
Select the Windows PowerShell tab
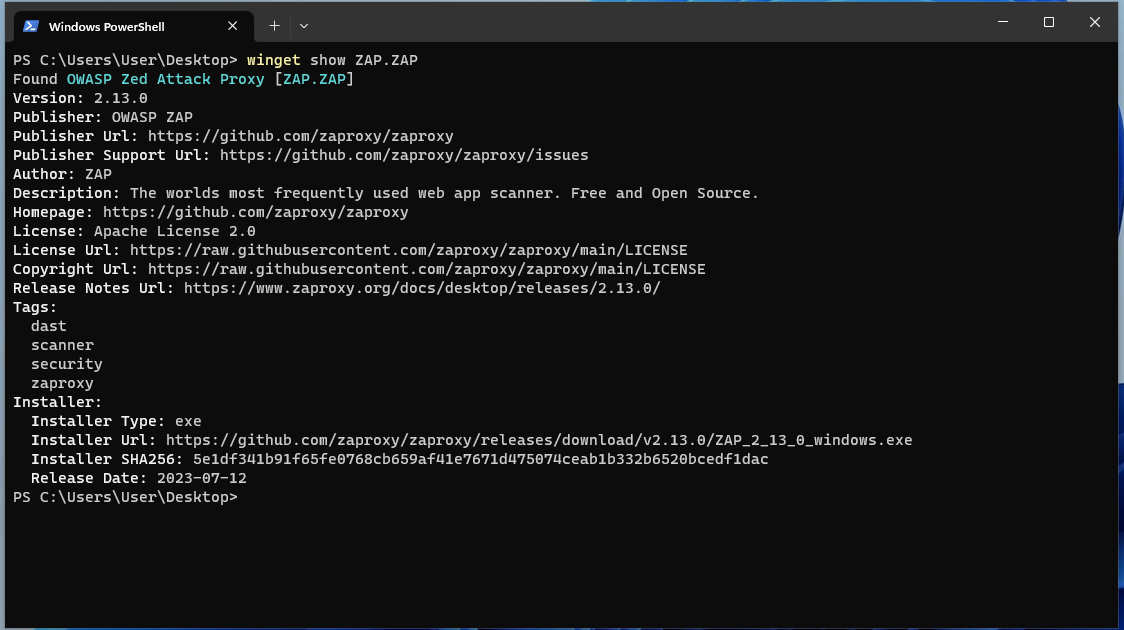coord(120,26)
